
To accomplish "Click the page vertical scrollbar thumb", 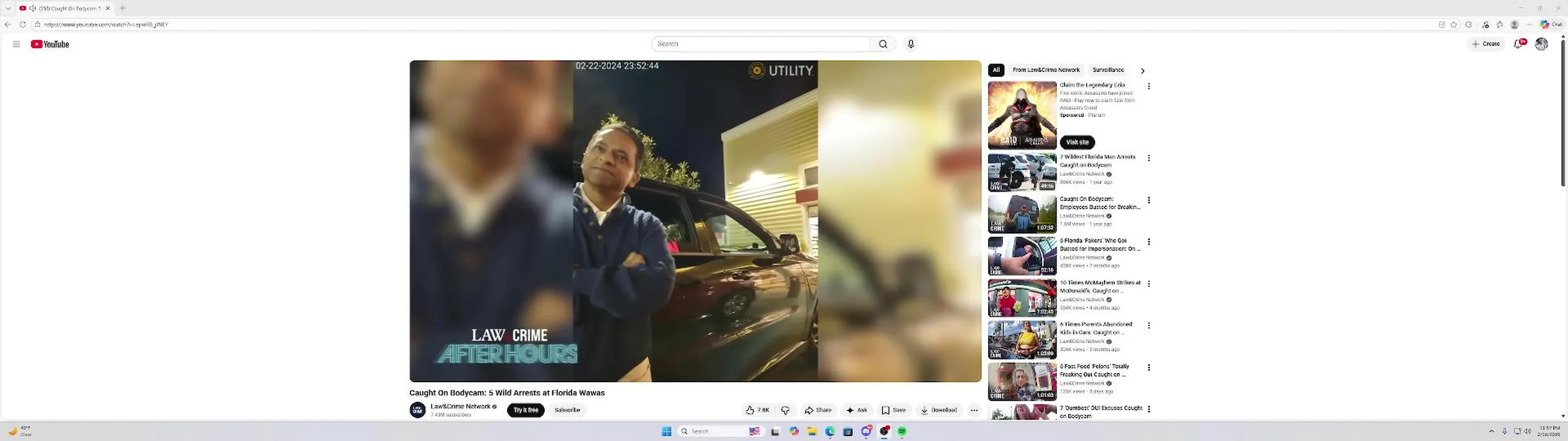I will click(1562, 113).
